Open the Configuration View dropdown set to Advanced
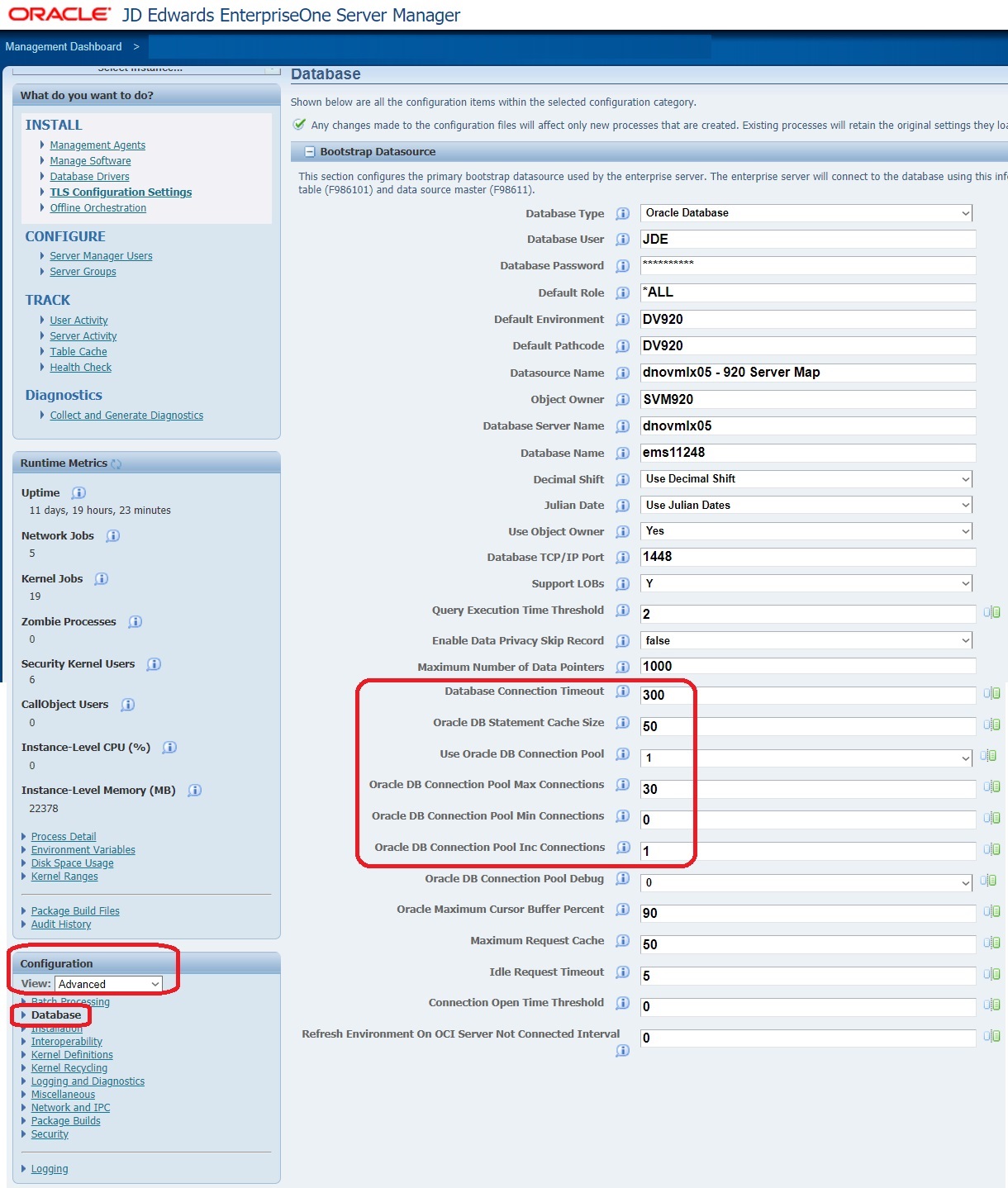 tap(108, 984)
